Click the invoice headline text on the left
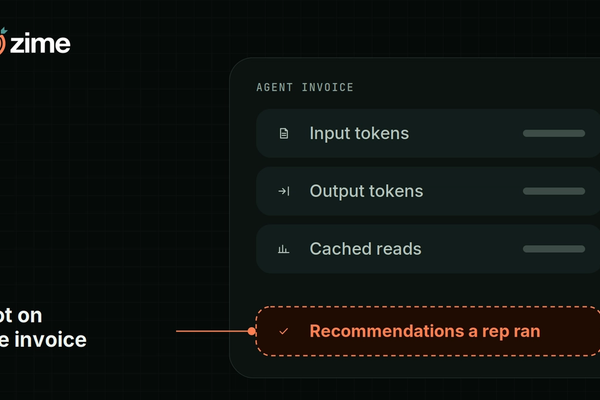The image size is (600, 400). (43, 328)
